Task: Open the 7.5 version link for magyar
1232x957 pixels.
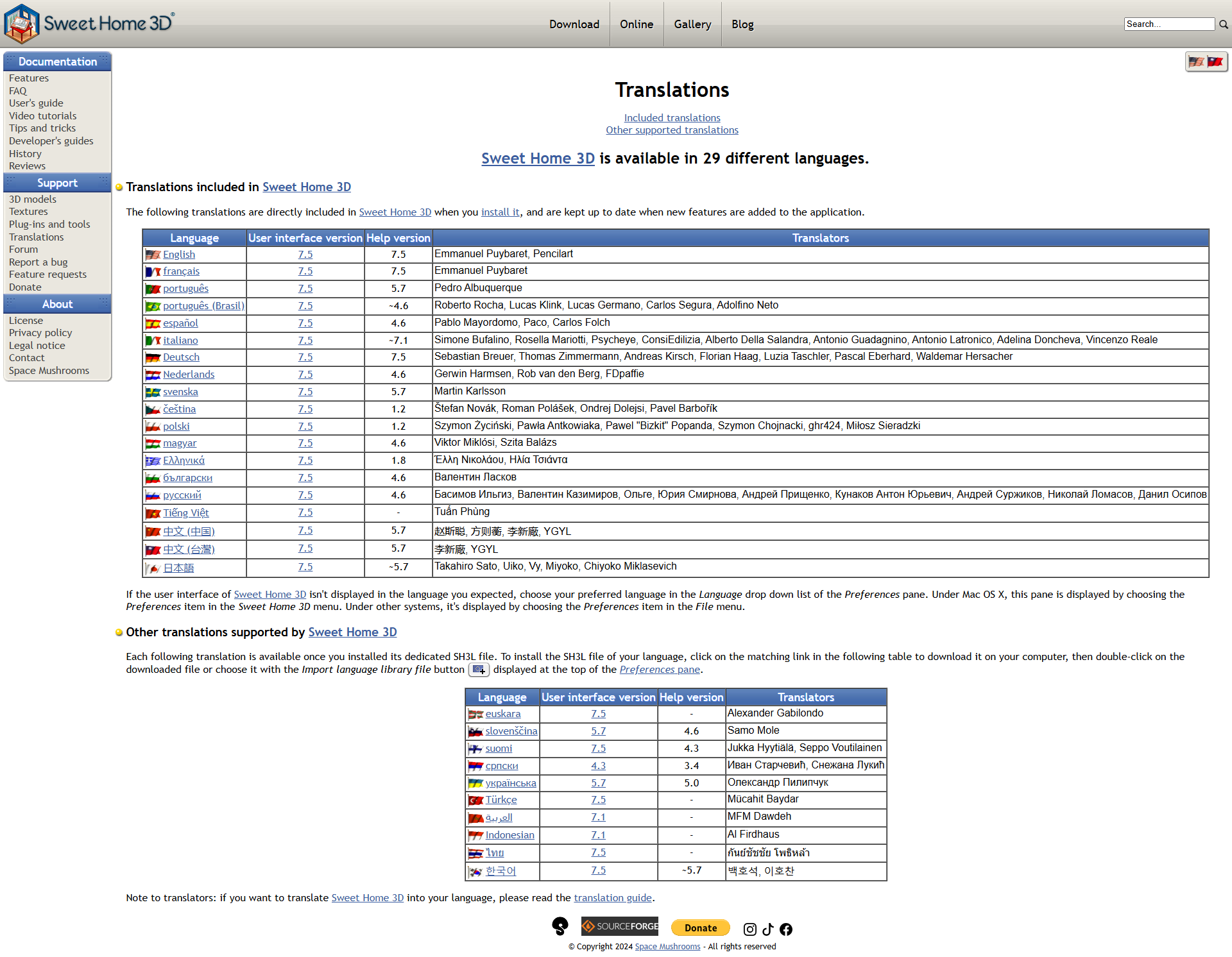Action: point(305,443)
